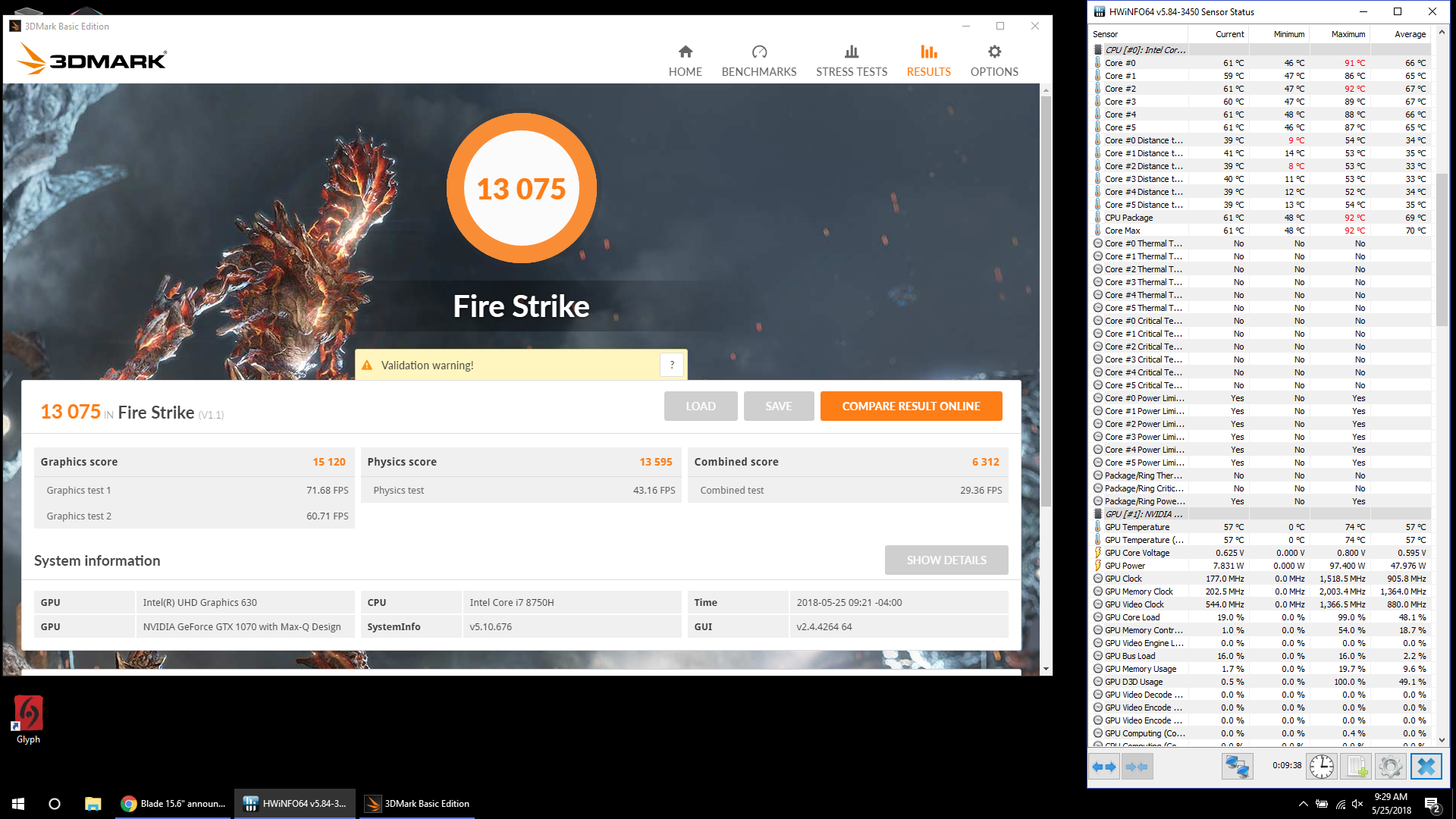Select the GPU Memory Clock row

click(1260, 591)
